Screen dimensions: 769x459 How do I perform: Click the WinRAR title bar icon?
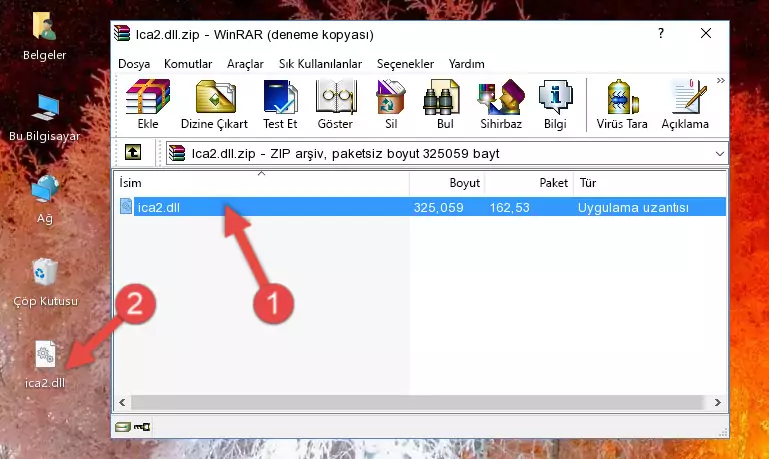pos(122,33)
